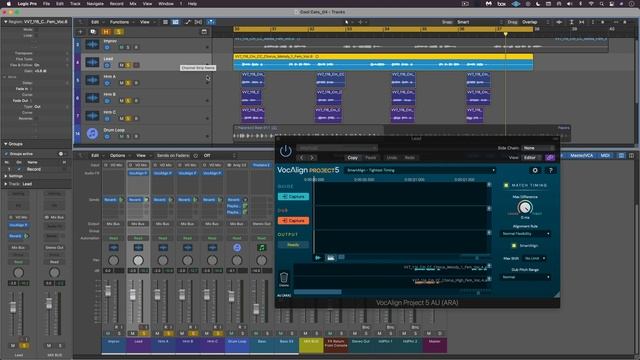Click the Hrm A track waveform icon
Viewport: 640px width, 360px height.
click(x=92, y=80)
